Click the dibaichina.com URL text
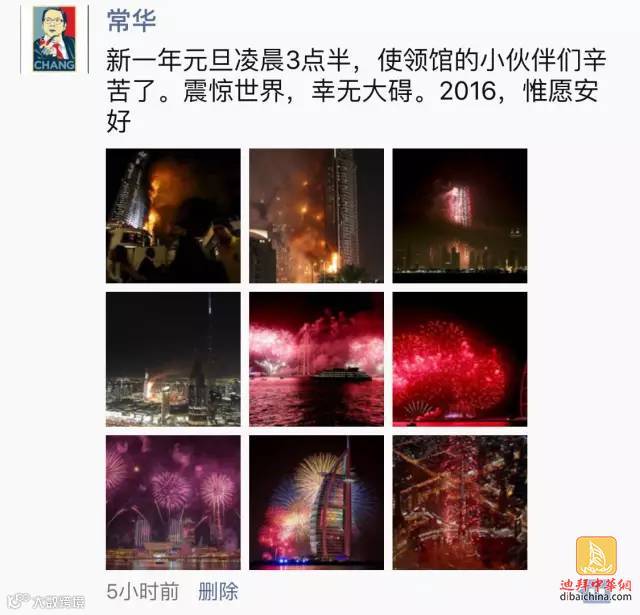Screen dimensions: 640x615 596,597
